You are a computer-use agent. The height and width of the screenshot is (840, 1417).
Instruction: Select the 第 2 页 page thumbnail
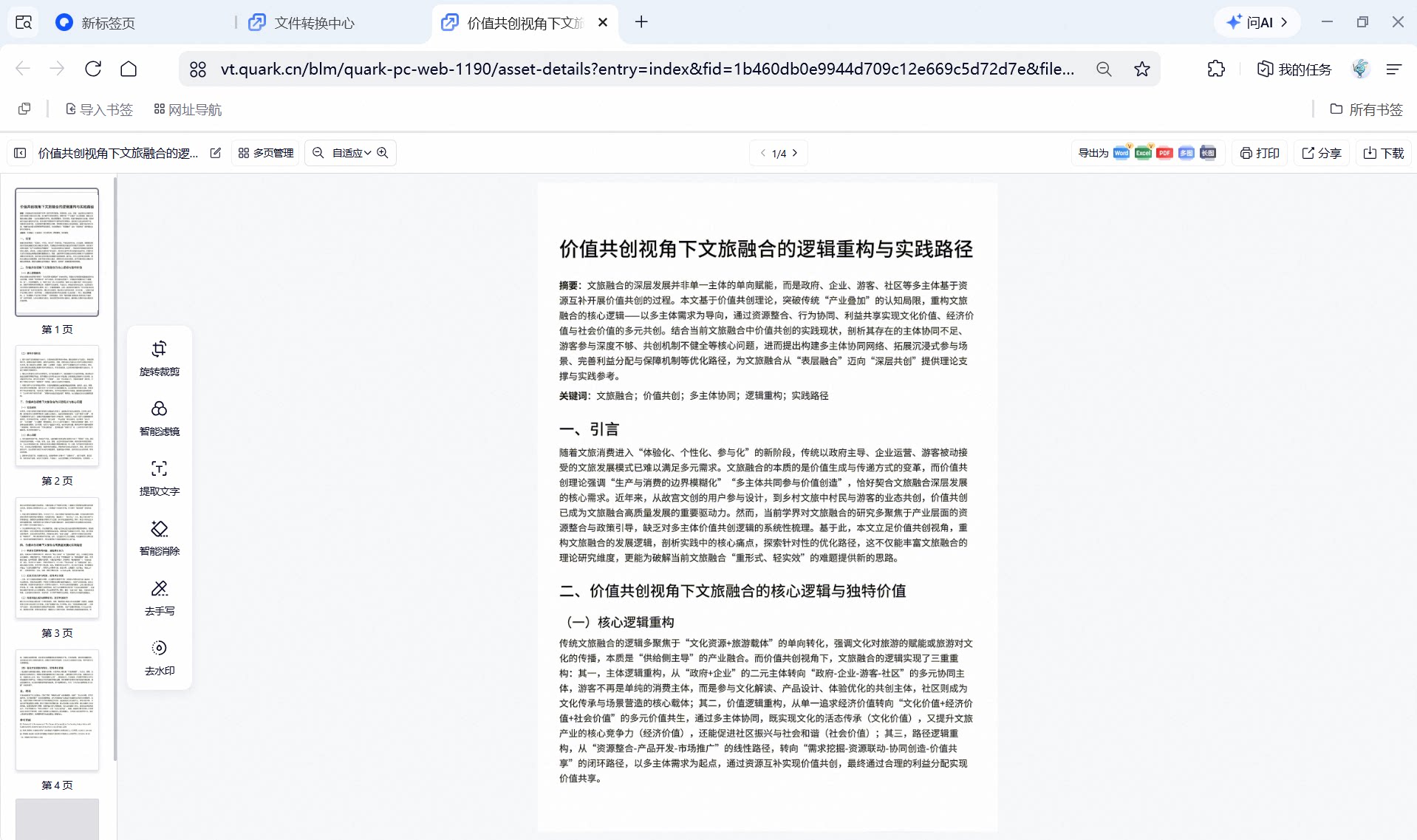[x=57, y=406]
